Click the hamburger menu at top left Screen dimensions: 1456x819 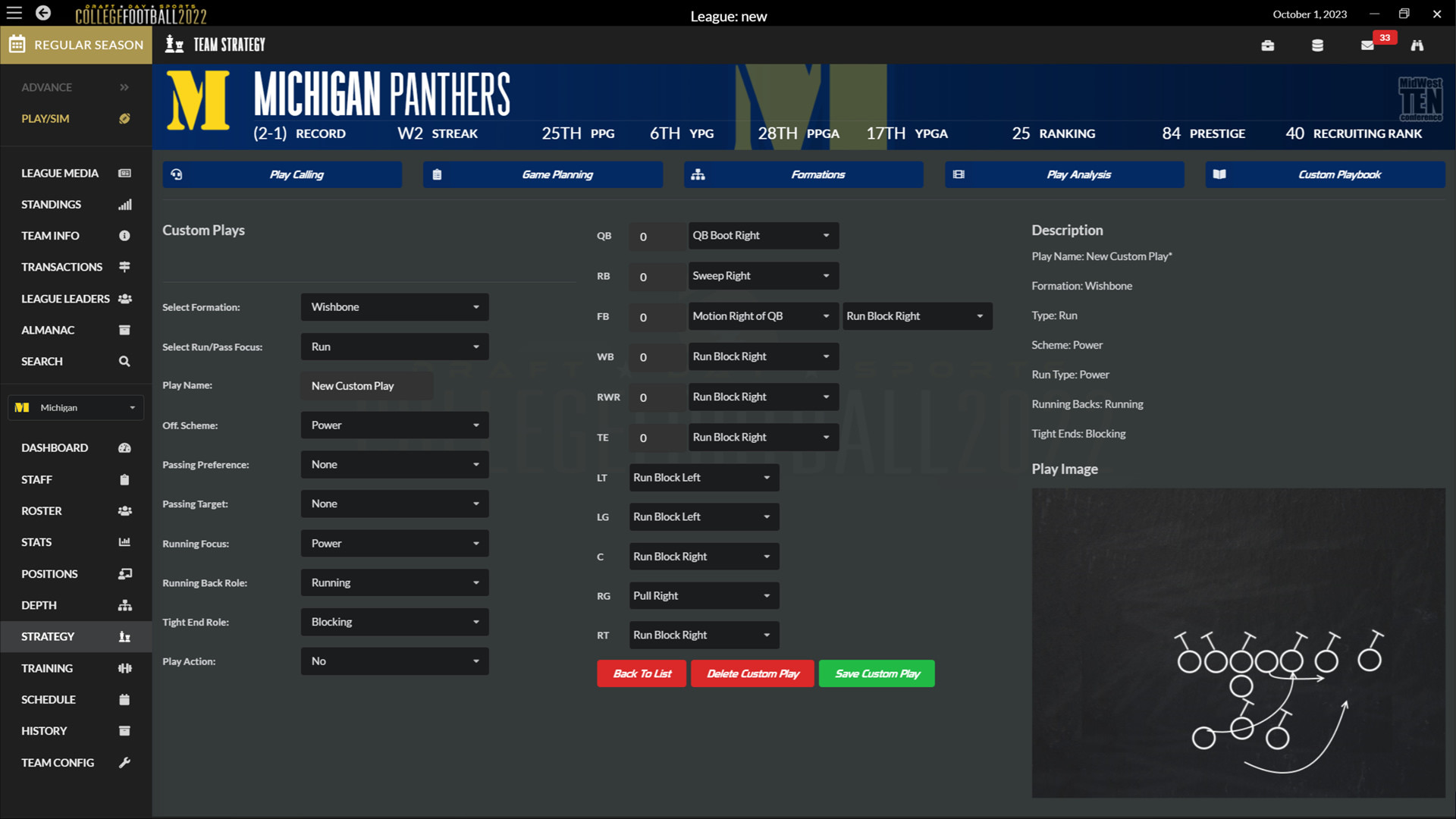coord(14,13)
